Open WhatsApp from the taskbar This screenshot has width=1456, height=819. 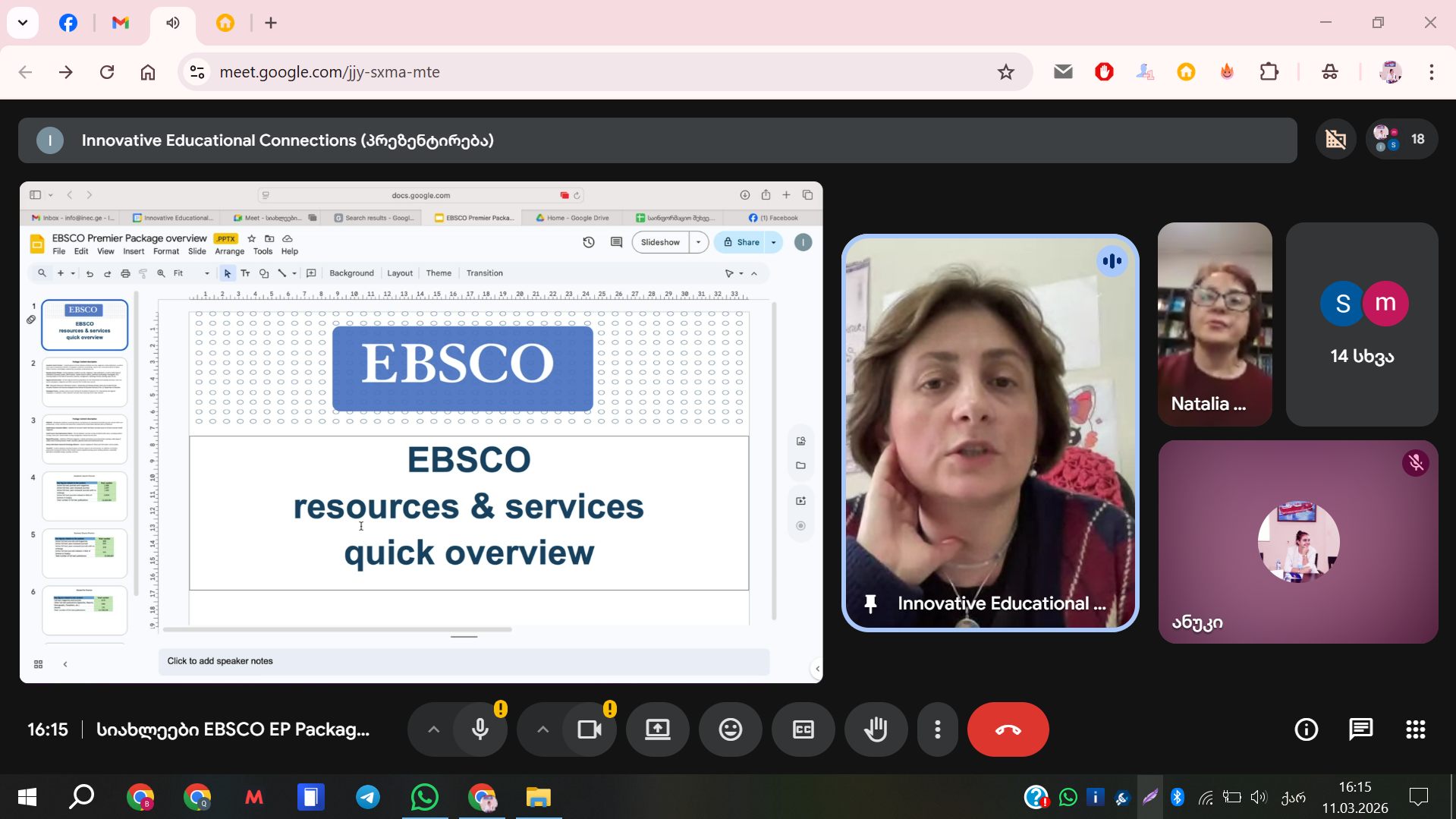pos(424,797)
